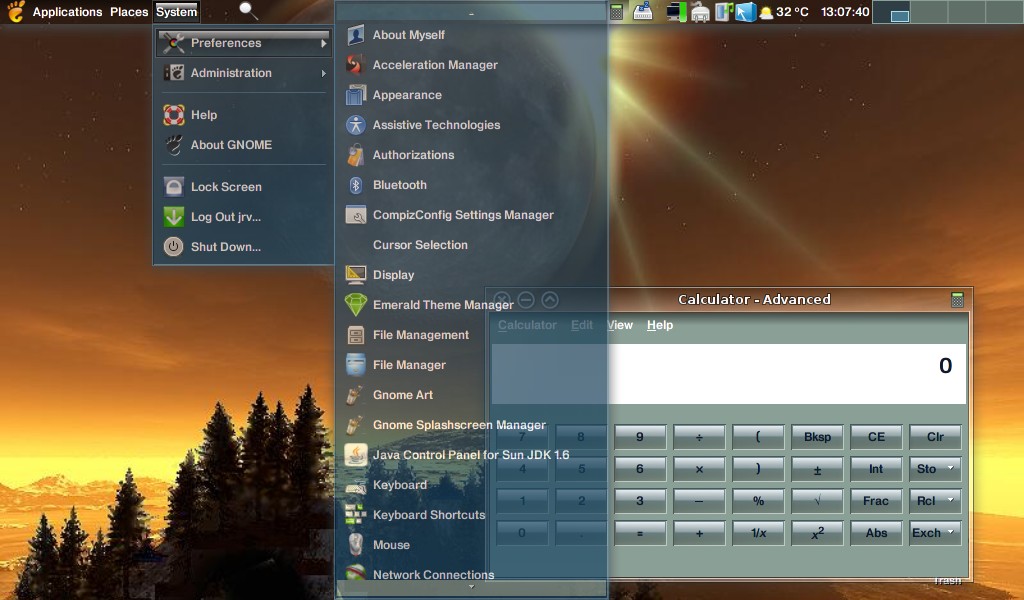Open Calculator's View menu
The width and height of the screenshot is (1024, 600).
620,325
